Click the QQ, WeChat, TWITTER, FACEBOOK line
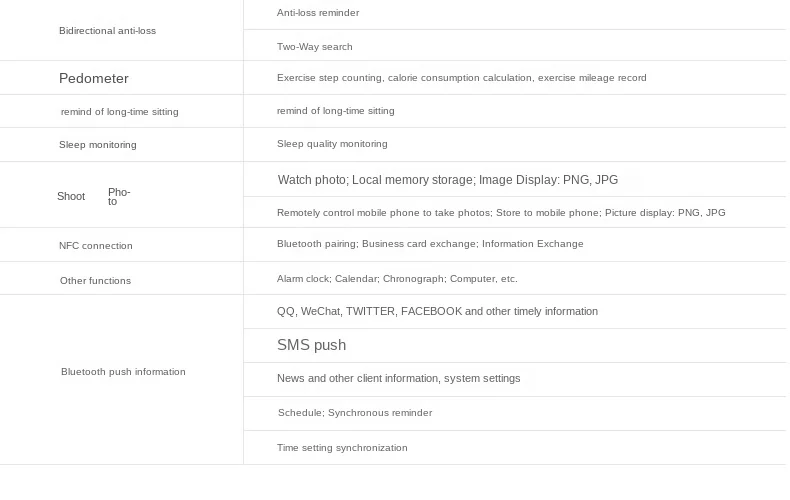Viewport: 790px width, 500px height. click(x=437, y=312)
